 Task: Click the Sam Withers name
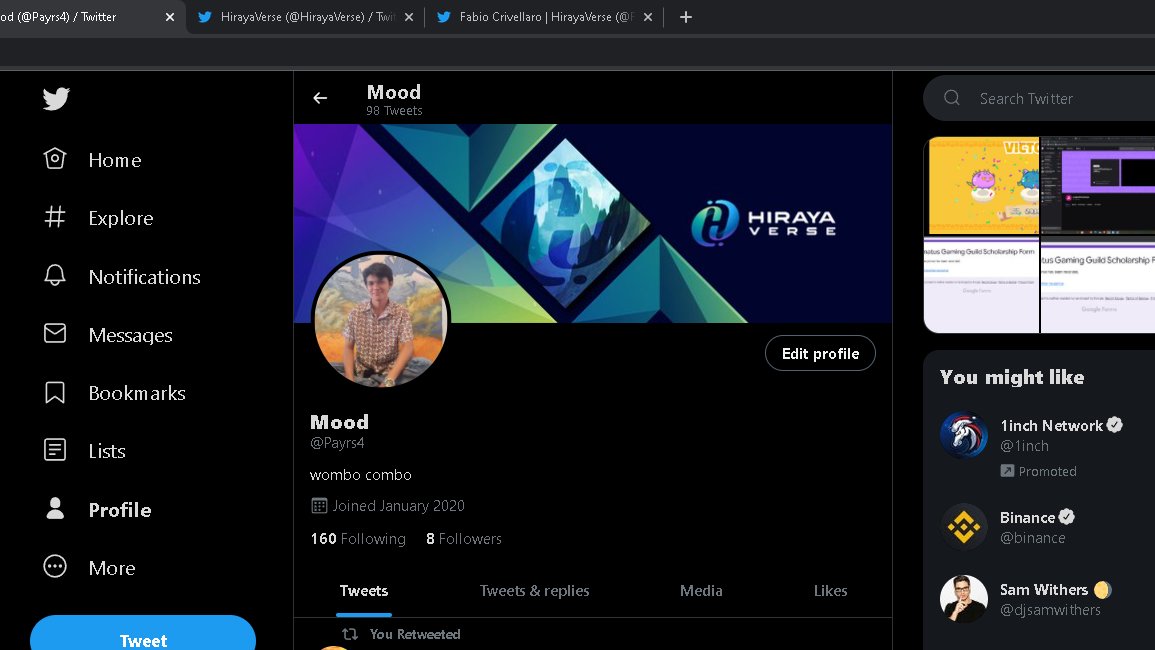1044,590
